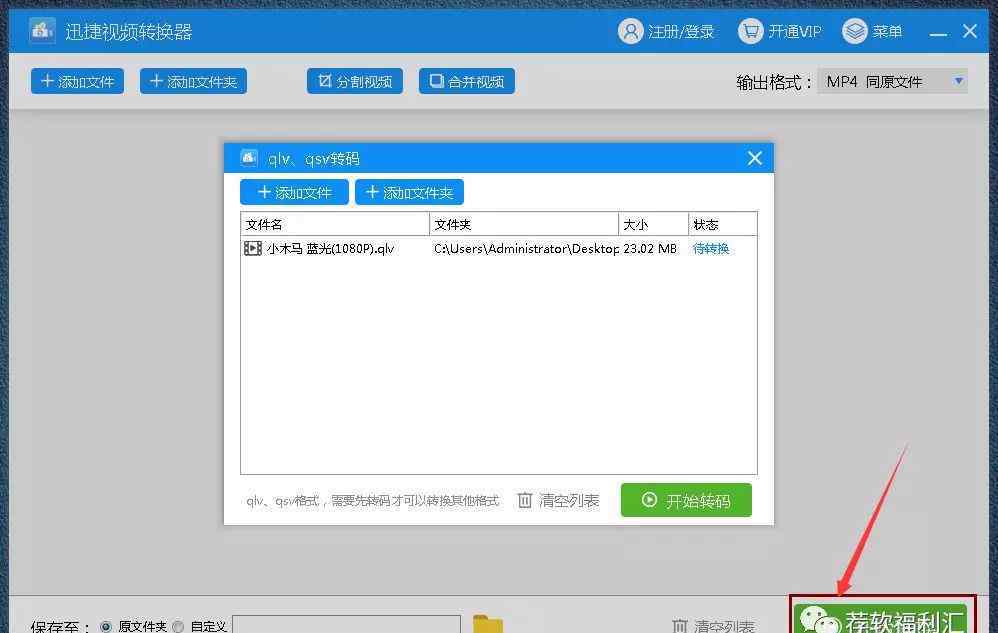The width and height of the screenshot is (998, 633).
Task: Click 添加文件 in the transcode dialog
Action: point(294,192)
